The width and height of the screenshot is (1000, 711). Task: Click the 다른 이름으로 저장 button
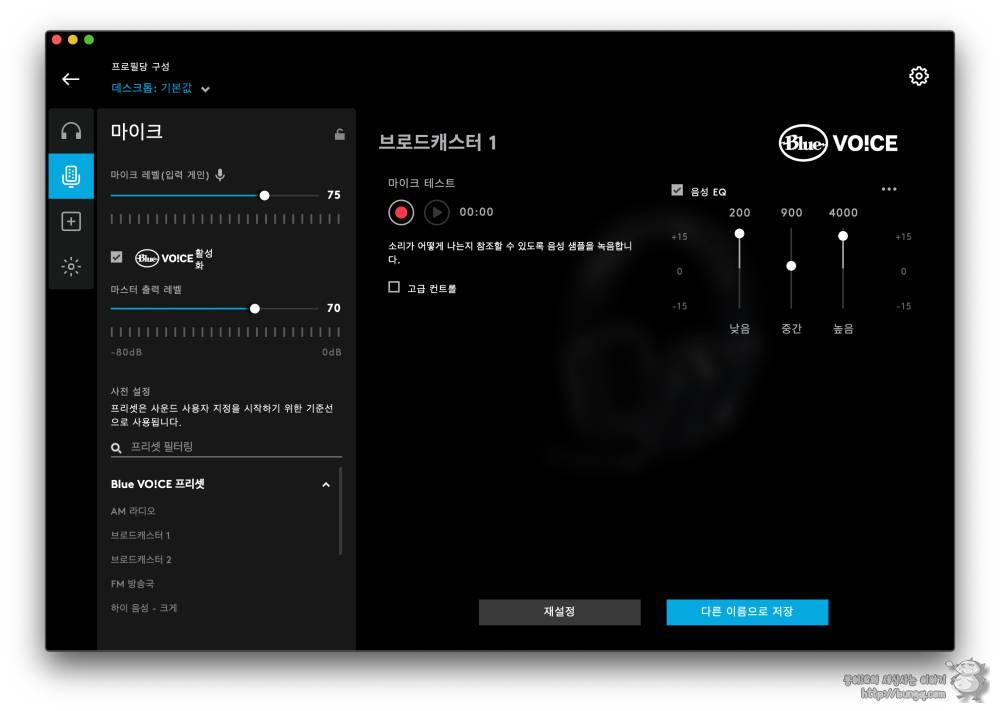(x=747, y=612)
